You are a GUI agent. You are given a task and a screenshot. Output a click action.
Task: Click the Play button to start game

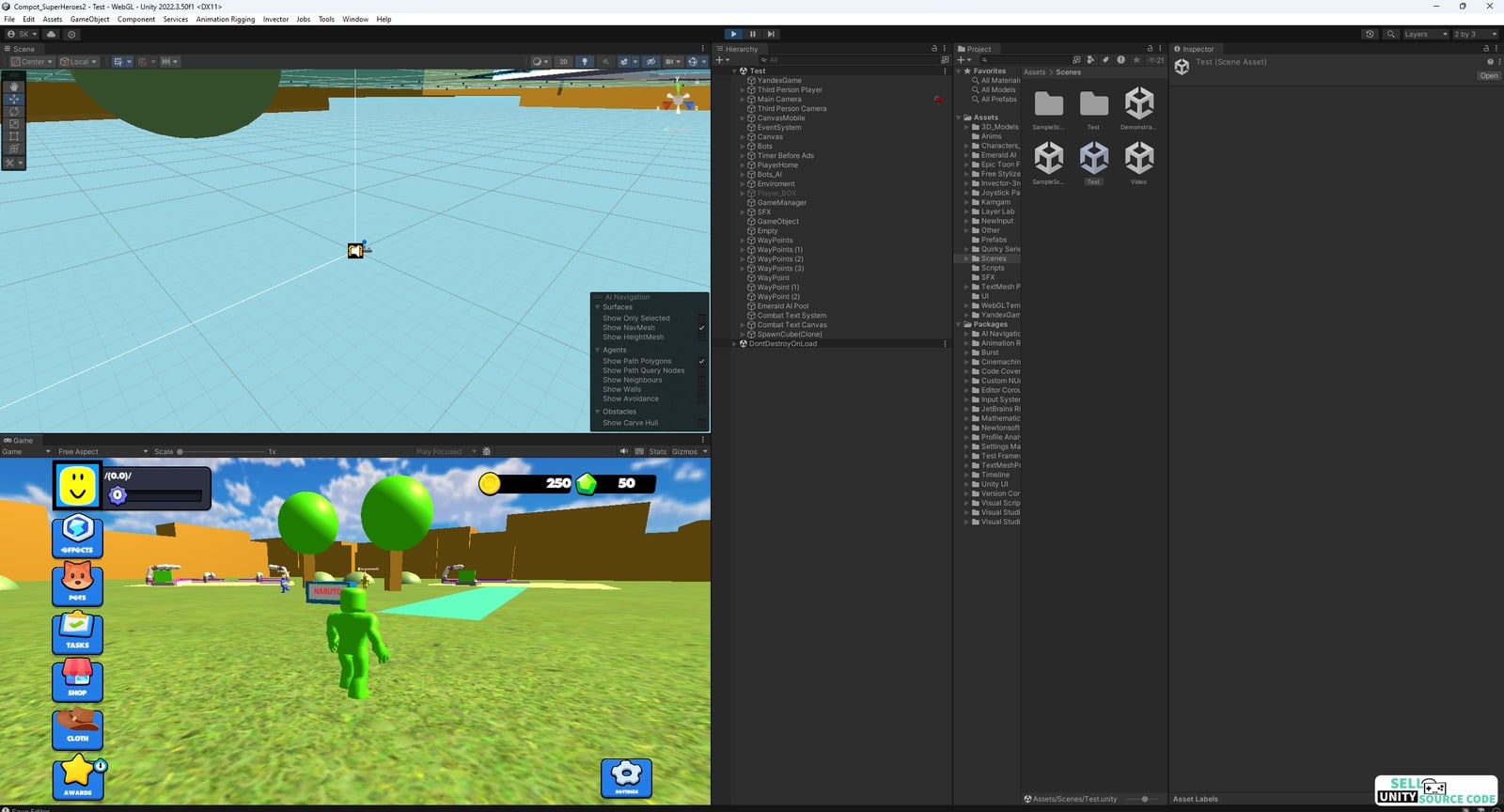[x=734, y=34]
